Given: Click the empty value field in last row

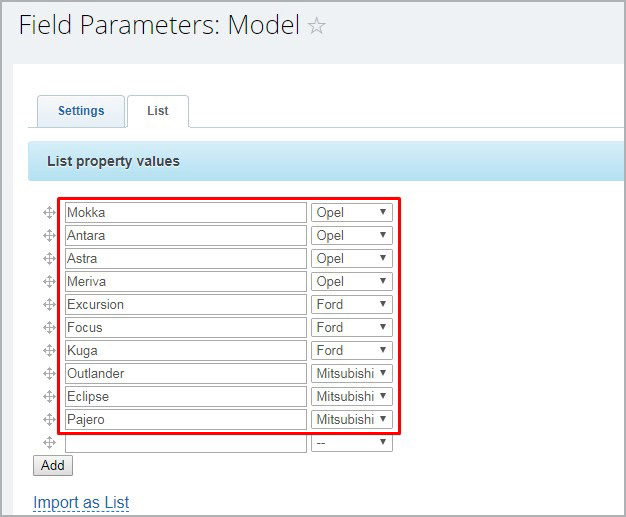Looking at the screenshot, I should tap(186, 443).
